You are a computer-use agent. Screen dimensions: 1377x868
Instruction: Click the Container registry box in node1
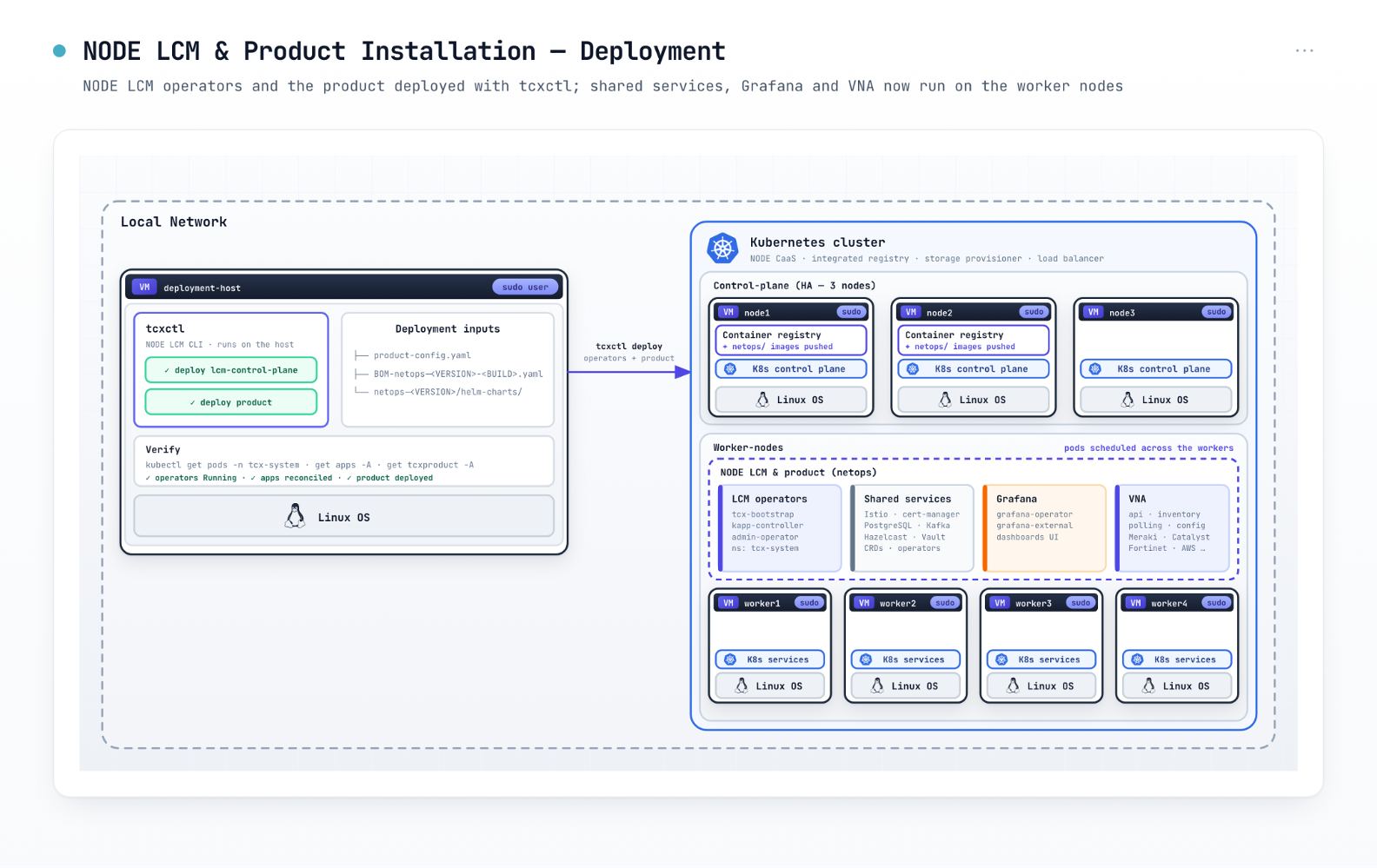(791, 340)
